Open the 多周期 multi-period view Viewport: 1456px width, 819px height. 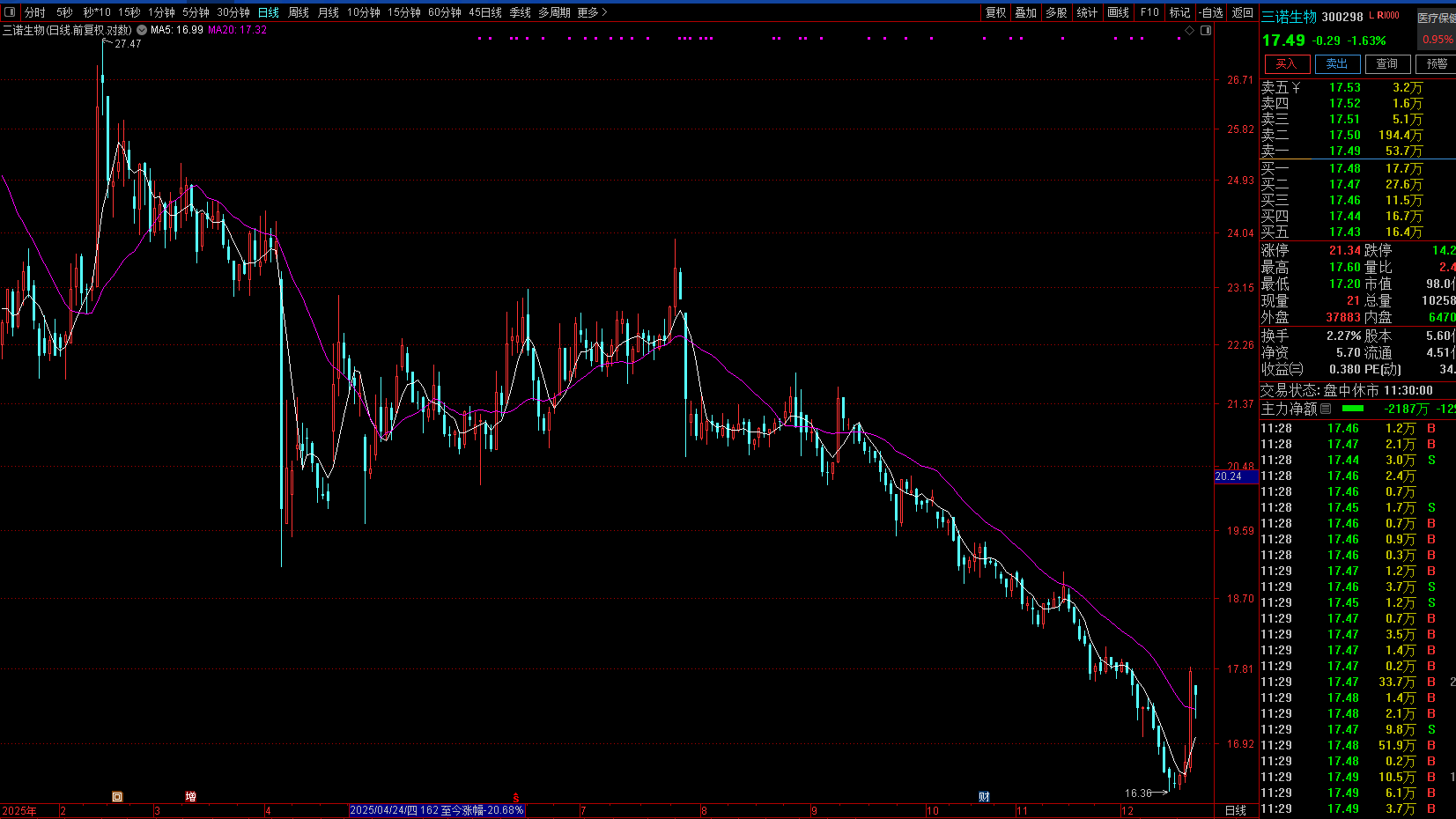point(555,12)
